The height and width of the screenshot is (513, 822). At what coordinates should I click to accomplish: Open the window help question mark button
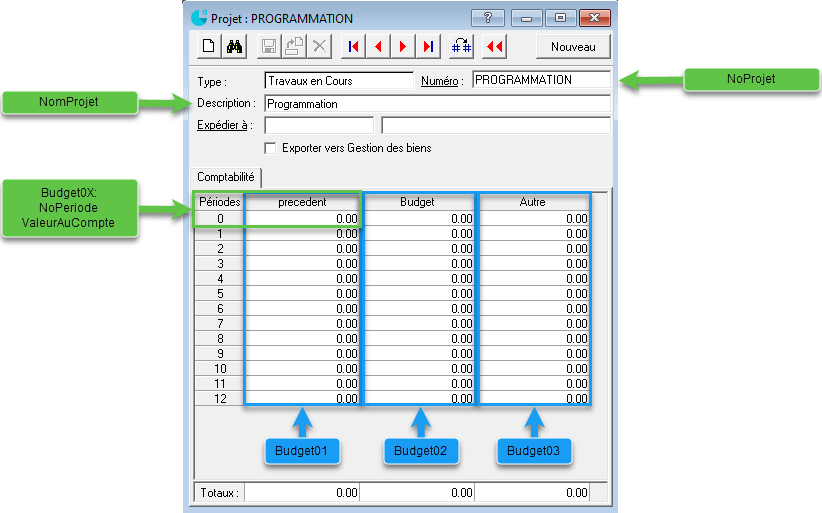click(487, 17)
